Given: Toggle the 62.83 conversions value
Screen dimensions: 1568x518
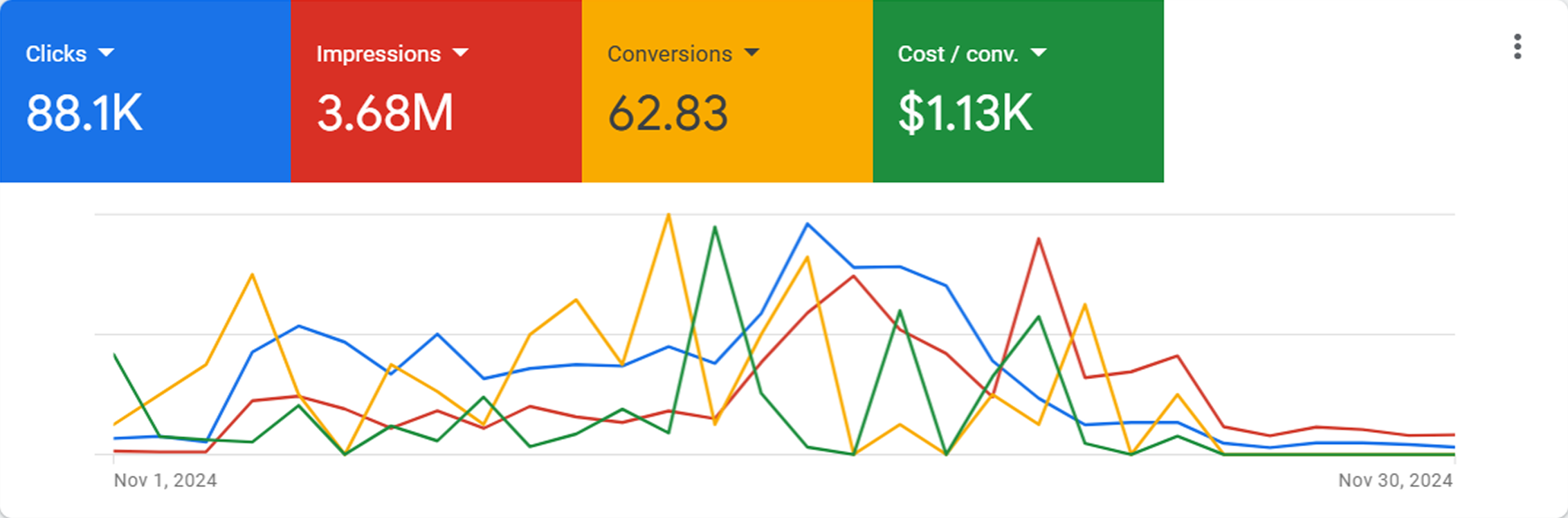Looking at the screenshot, I should pos(668,113).
